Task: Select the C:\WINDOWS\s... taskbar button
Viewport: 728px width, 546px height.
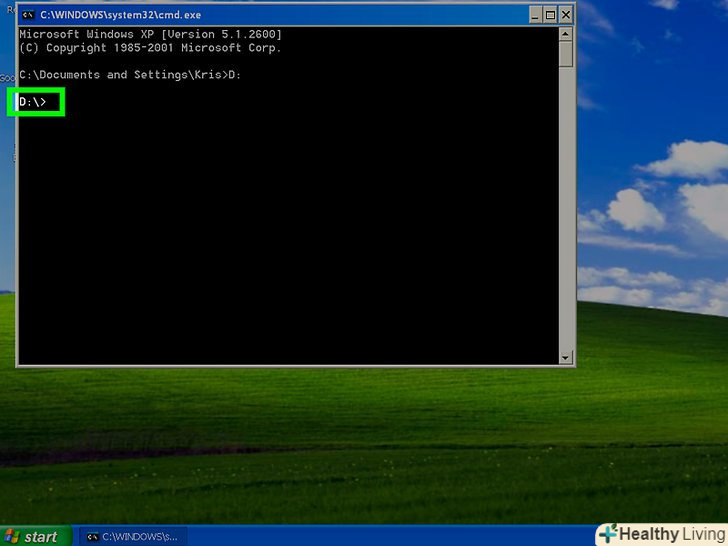Action: click(133, 537)
